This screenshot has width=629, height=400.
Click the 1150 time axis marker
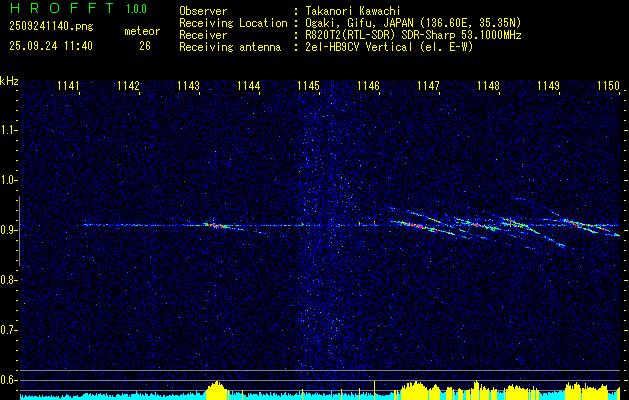coord(609,86)
